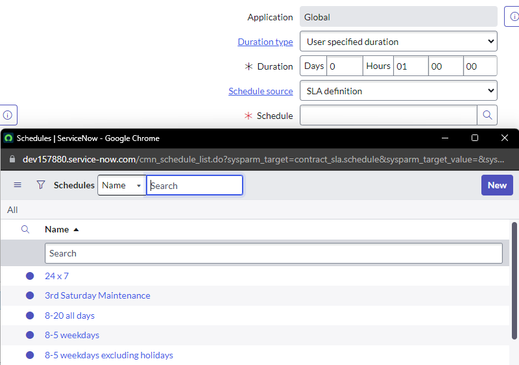Open the Schedules list hamburger menu
This screenshot has height=365, width=519.
(x=18, y=185)
